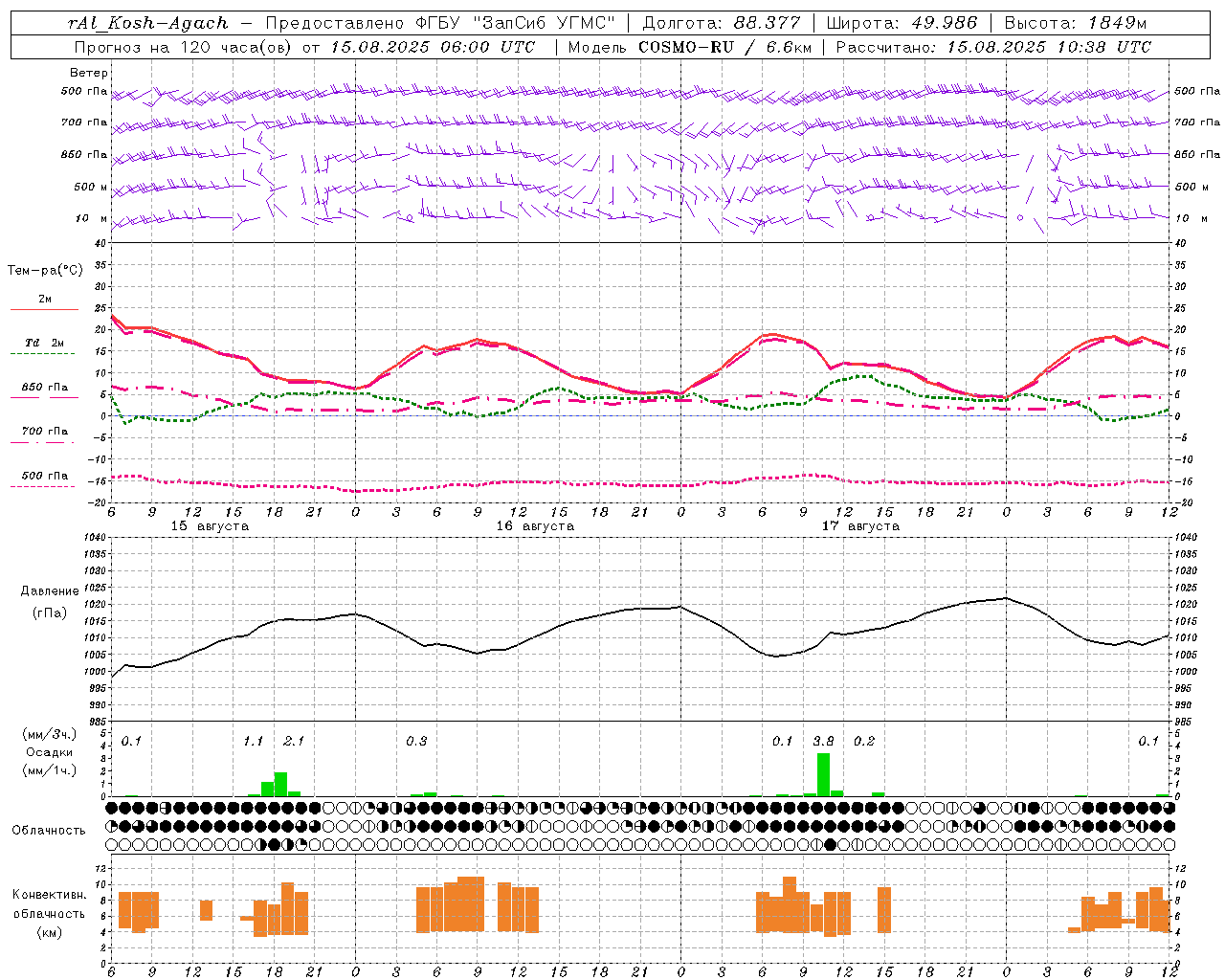Click the (мм/3ч.) precipitation unit label
This screenshot has height=980, width=1225.
click(x=50, y=734)
